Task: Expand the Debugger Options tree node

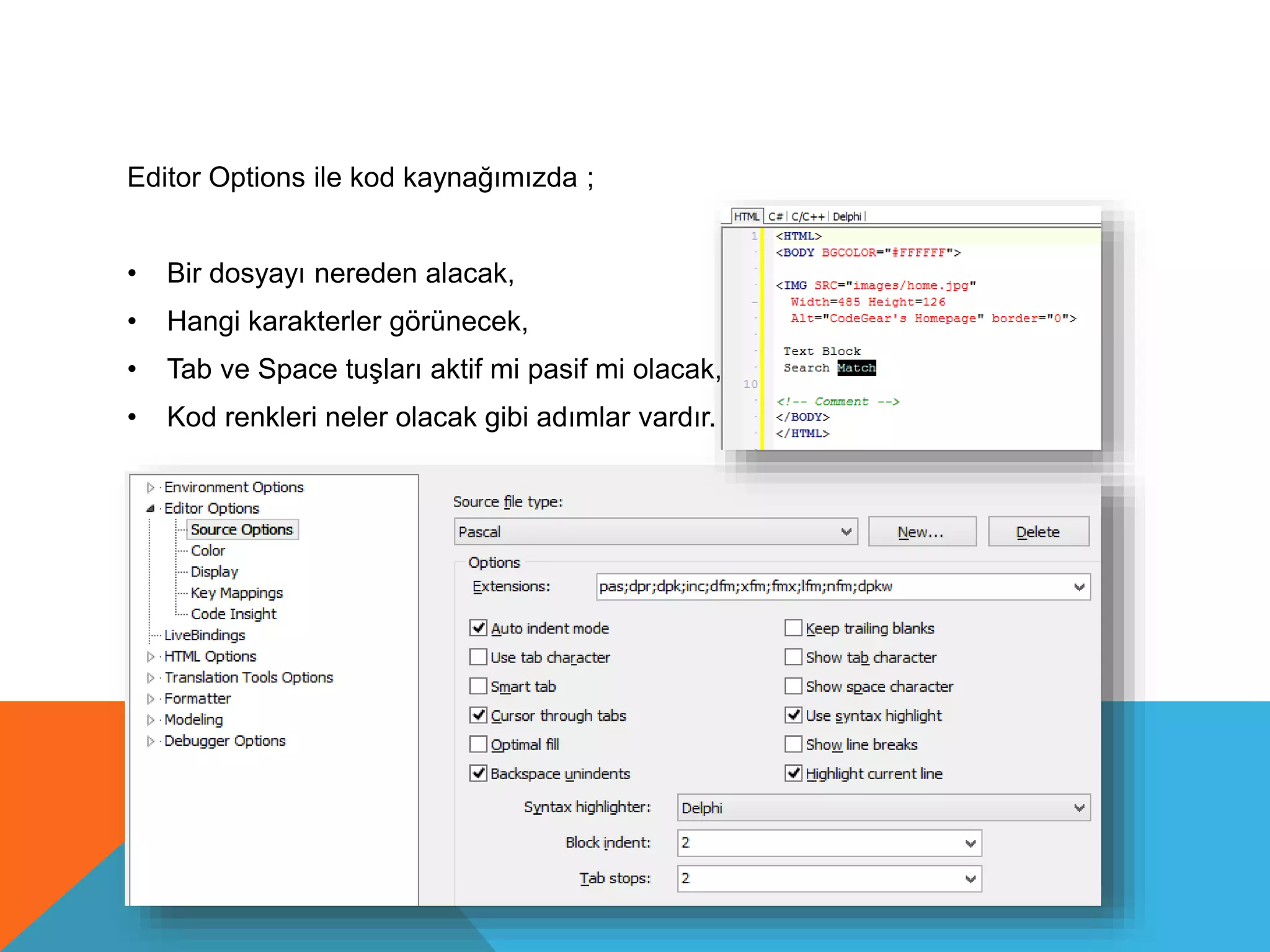Action: [150, 741]
